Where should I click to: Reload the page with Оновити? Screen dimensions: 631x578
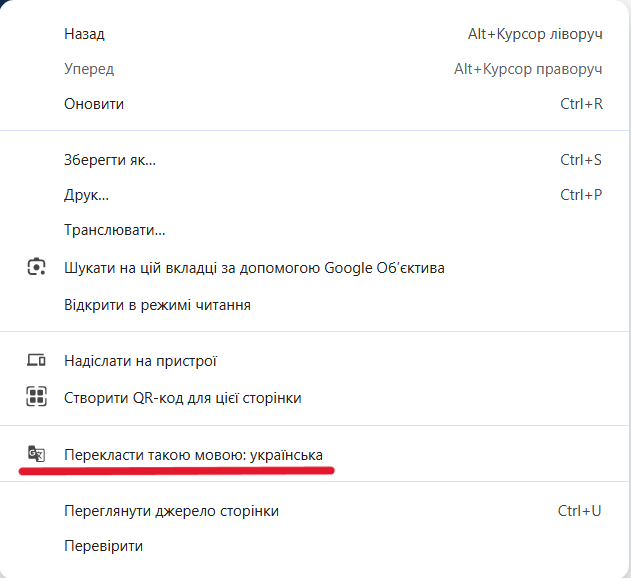tap(94, 104)
